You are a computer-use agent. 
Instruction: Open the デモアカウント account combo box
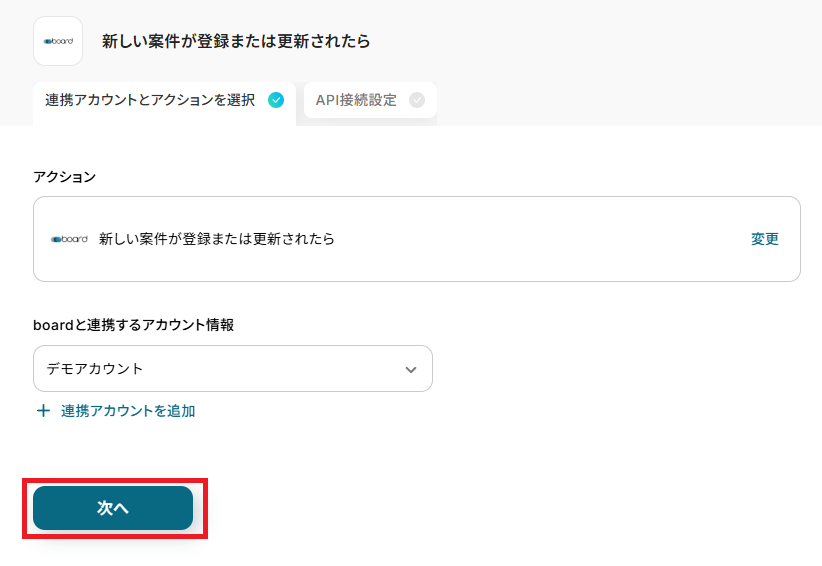click(232, 369)
